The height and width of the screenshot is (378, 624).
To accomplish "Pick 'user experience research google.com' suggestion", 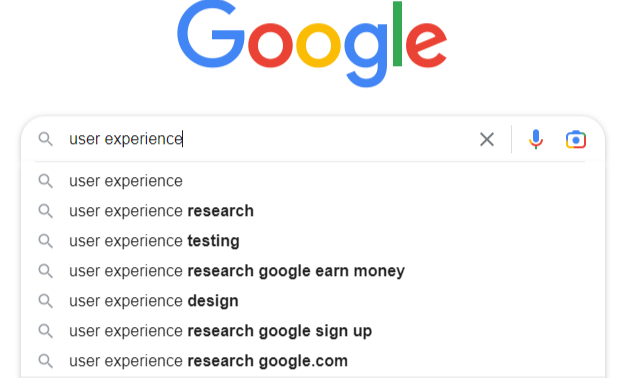I will (313, 361).
